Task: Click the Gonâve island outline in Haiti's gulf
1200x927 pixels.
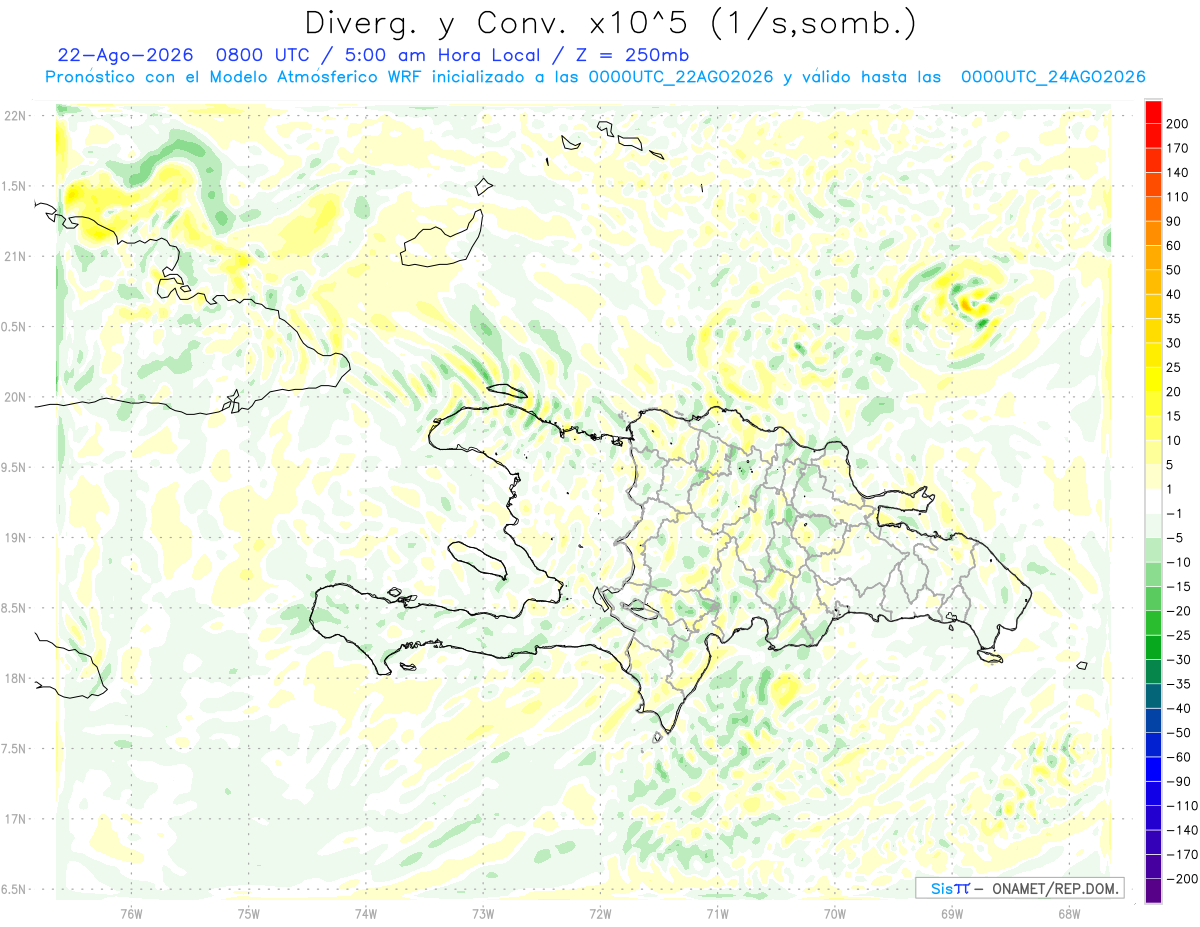Action: point(478,560)
